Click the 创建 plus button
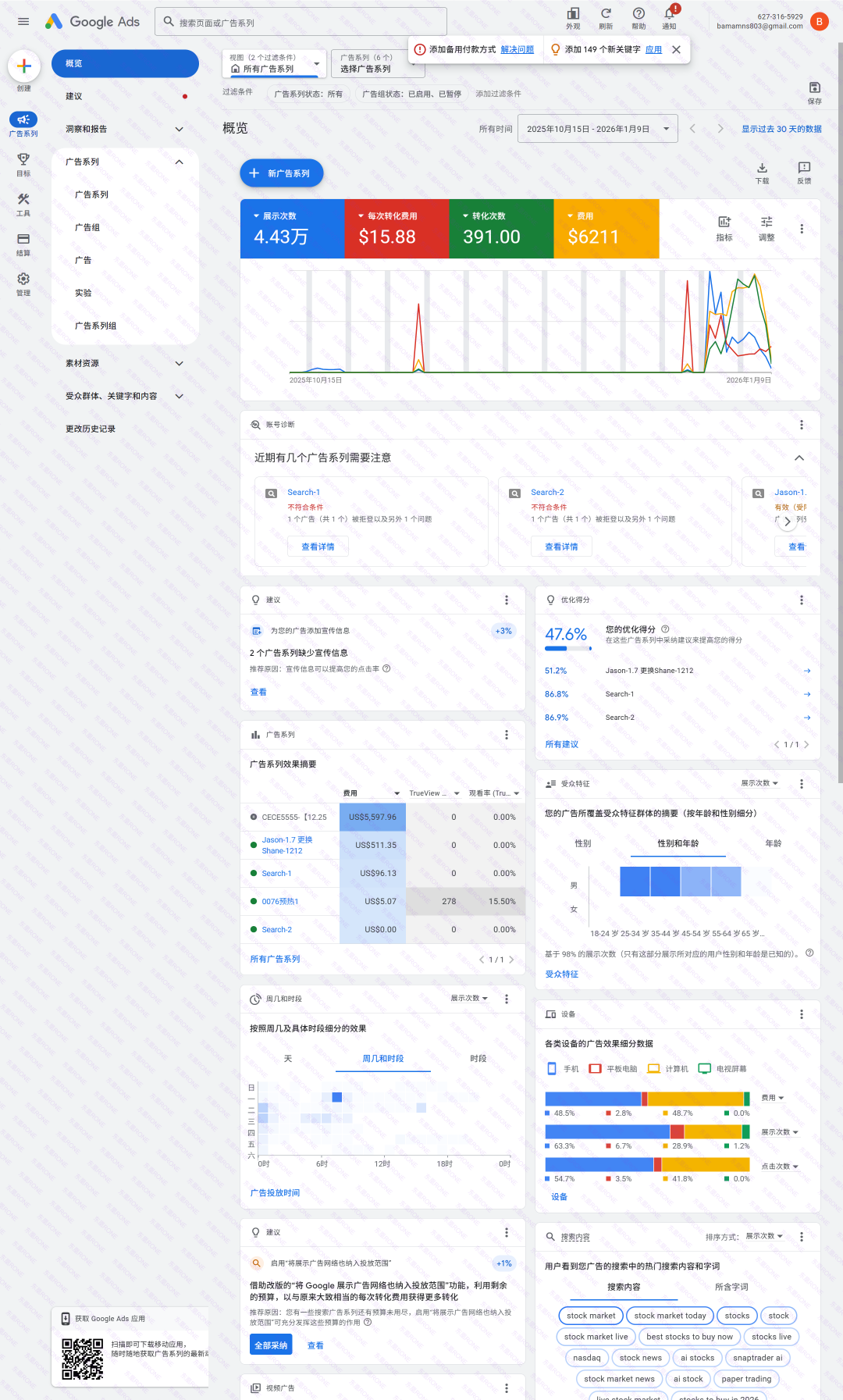Image resolution: width=843 pixels, height=1400 pixels. coord(24,66)
